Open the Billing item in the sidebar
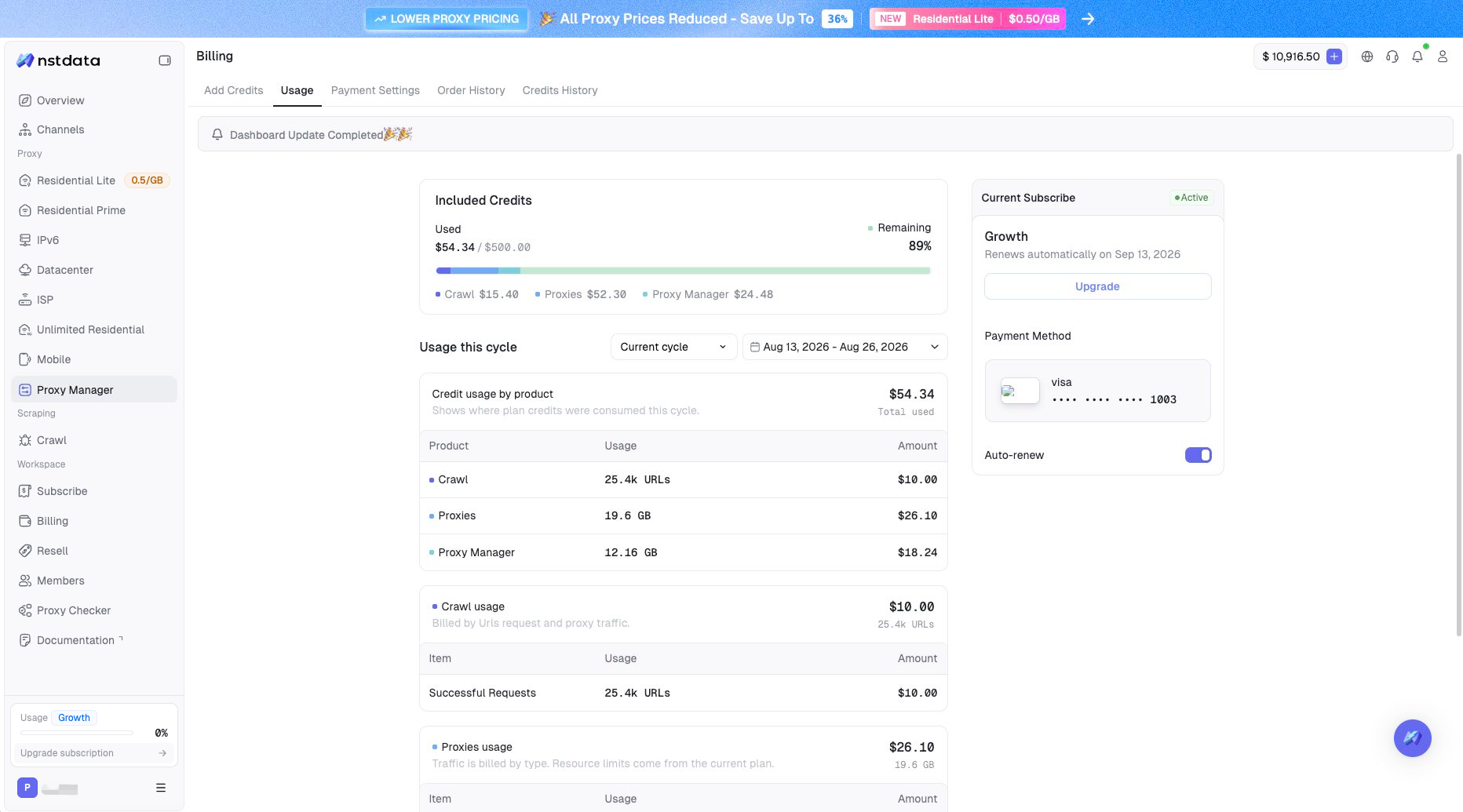The image size is (1463, 812). click(94, 521)
